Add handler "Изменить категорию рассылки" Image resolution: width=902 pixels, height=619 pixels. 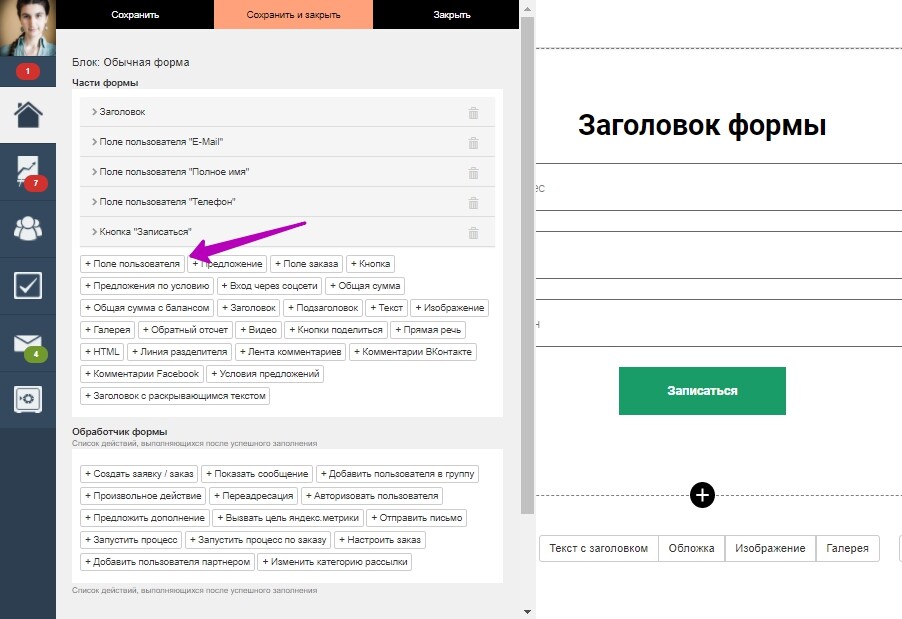[x=335, y=562]
